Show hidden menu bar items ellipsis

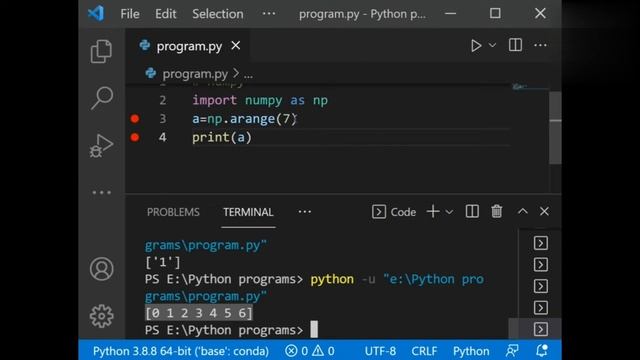point(269,14)
